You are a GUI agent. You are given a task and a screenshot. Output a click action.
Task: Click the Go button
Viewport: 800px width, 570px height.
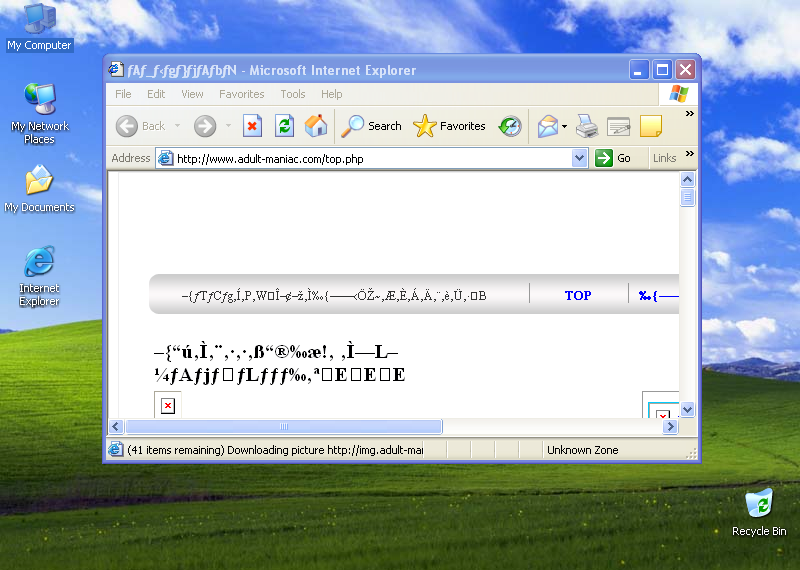(614, 158)
